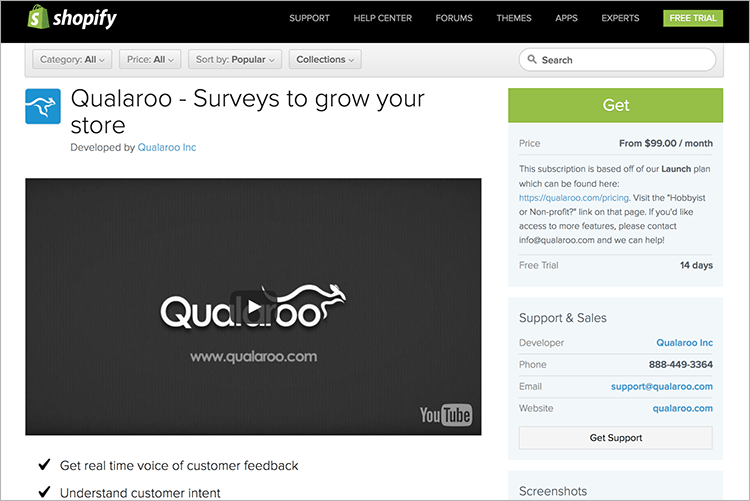This screenshot has height=501, width=750.
Task: Open the Category: All dropdown
Action: 72,59
